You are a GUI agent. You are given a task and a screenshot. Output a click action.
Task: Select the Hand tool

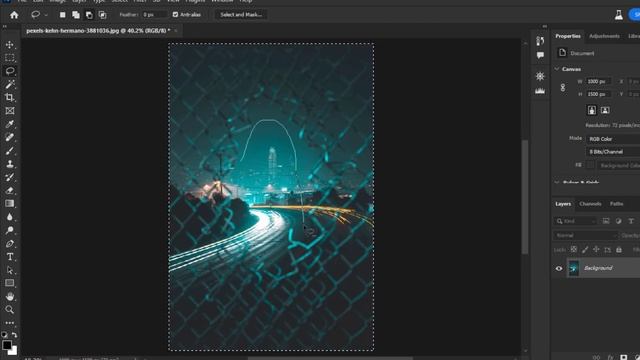tap(10, 296)
